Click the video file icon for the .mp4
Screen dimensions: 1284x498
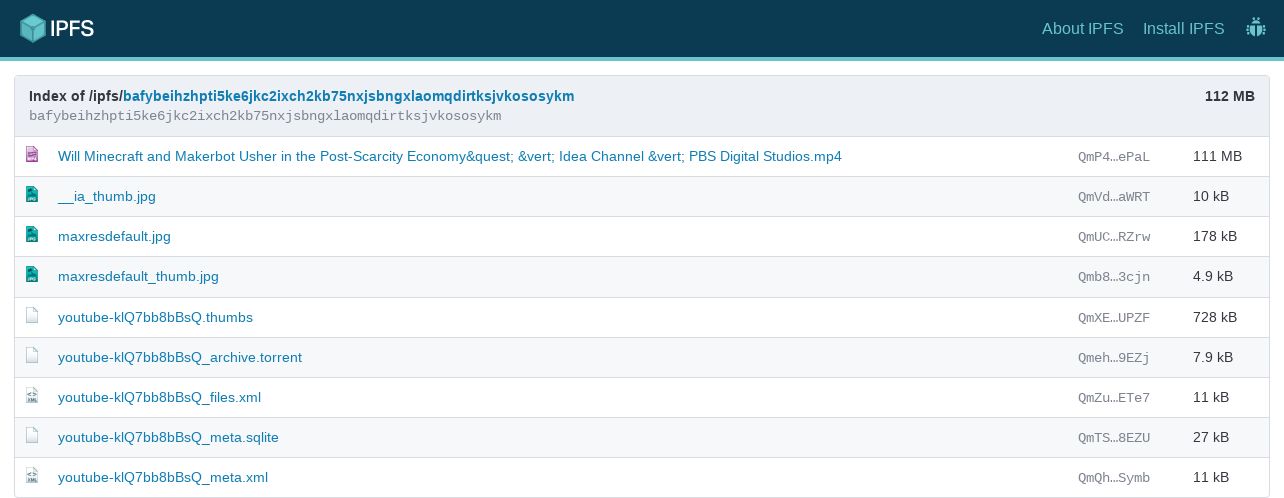[32, 155]
